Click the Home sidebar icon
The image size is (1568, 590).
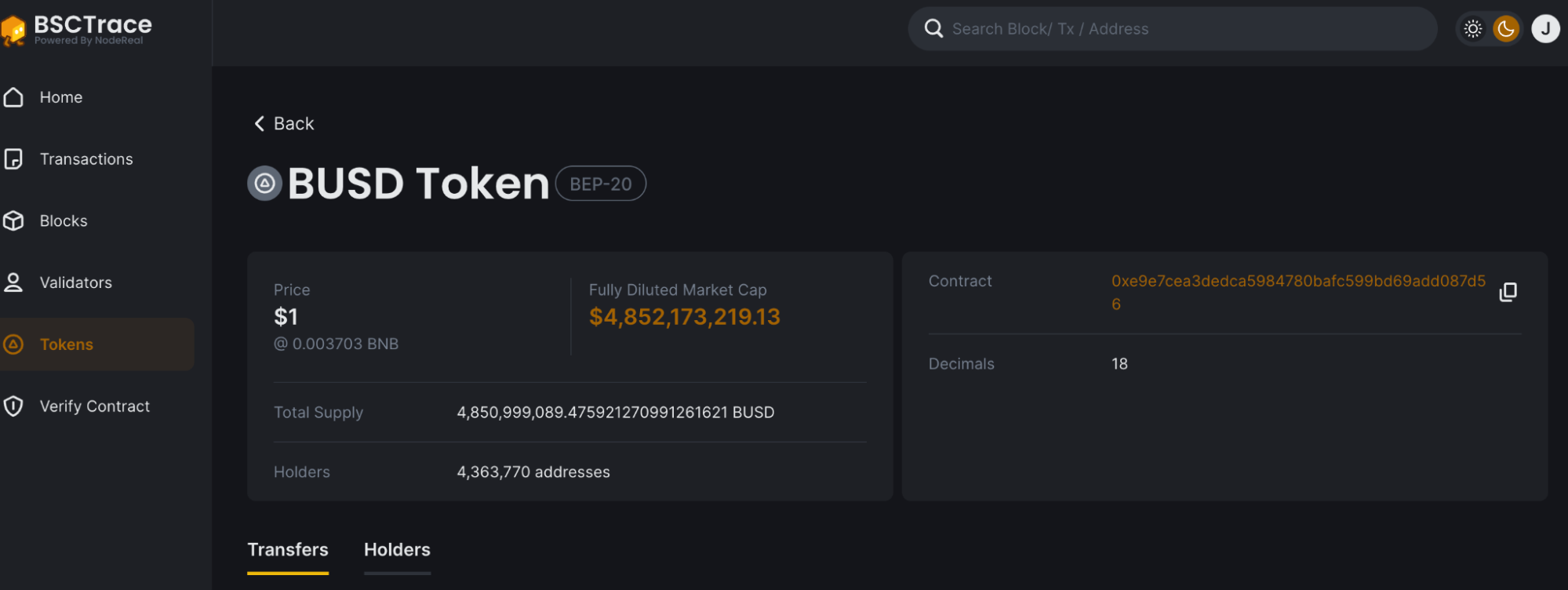13,97
